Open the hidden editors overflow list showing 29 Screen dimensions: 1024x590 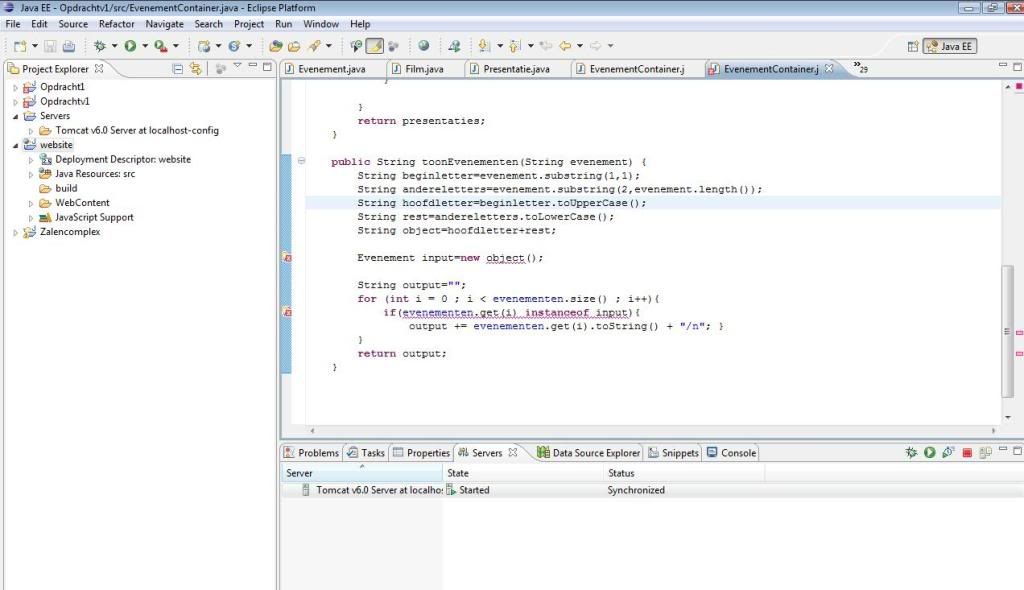coord(859,68)
